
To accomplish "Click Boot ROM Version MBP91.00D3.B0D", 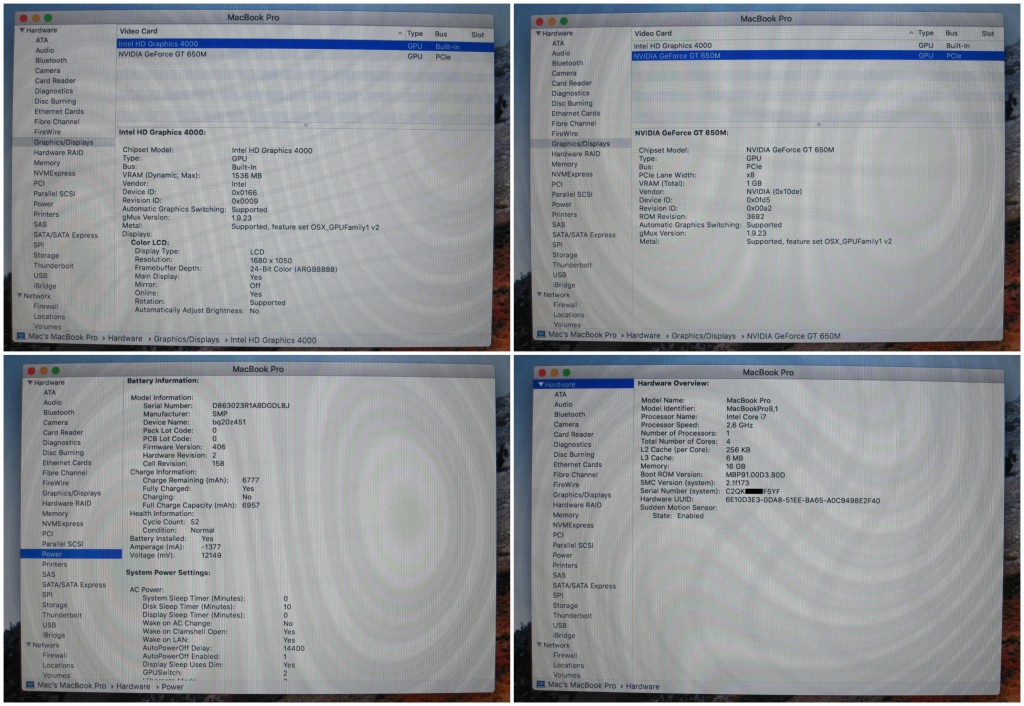I will 756,475.
